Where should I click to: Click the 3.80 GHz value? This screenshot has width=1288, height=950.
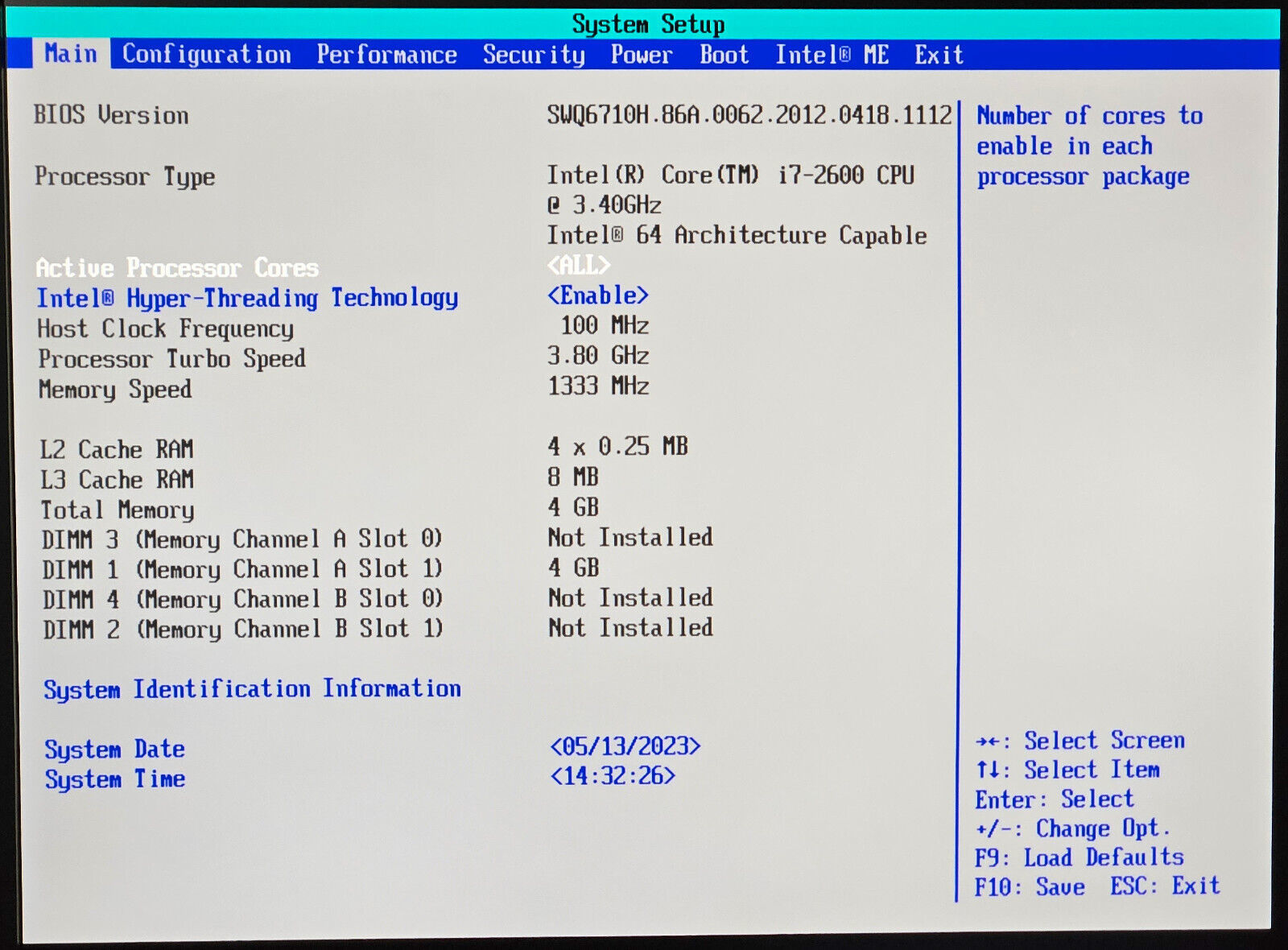click(598, 355)
